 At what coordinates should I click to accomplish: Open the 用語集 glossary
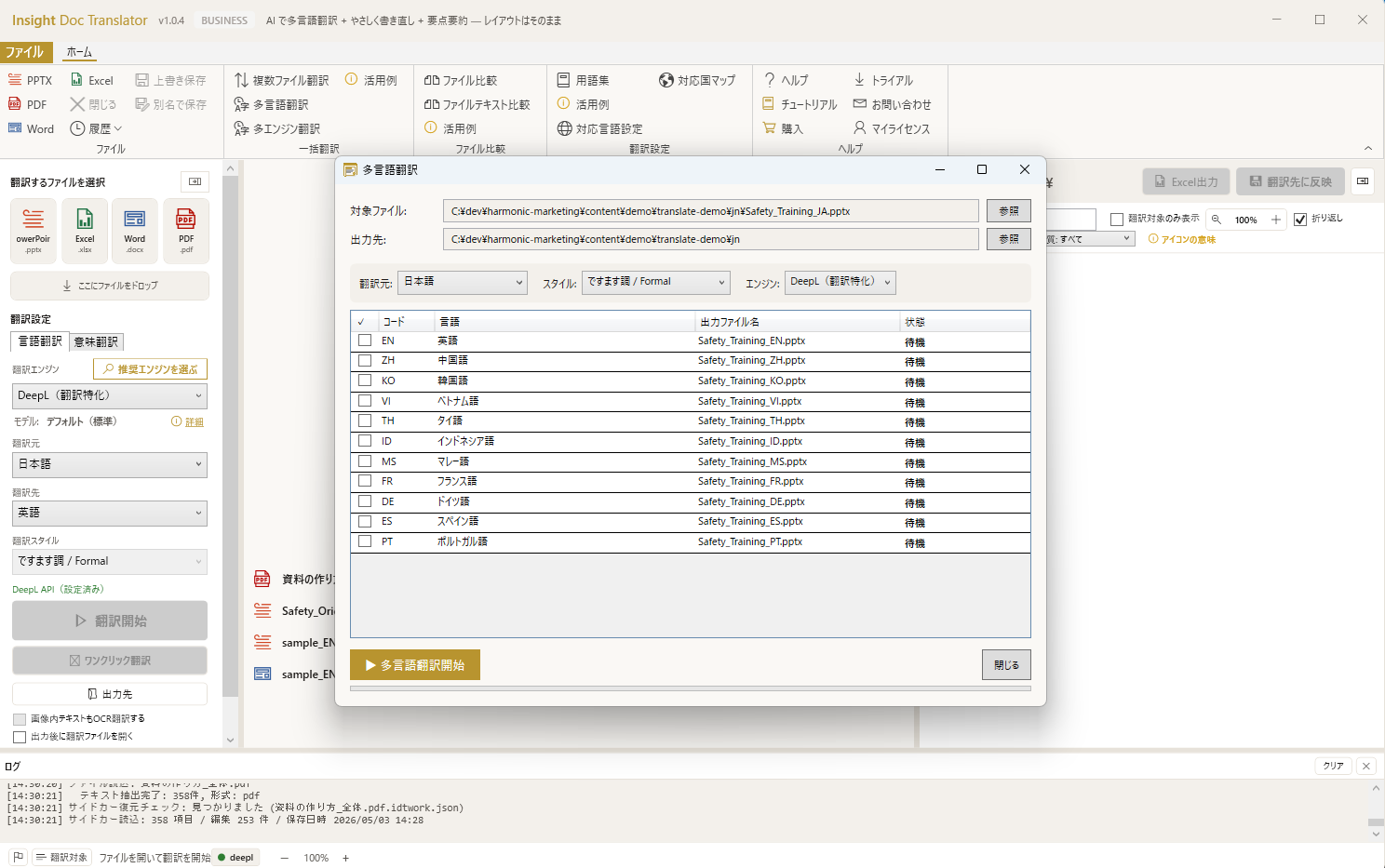[x=583, y=80]
